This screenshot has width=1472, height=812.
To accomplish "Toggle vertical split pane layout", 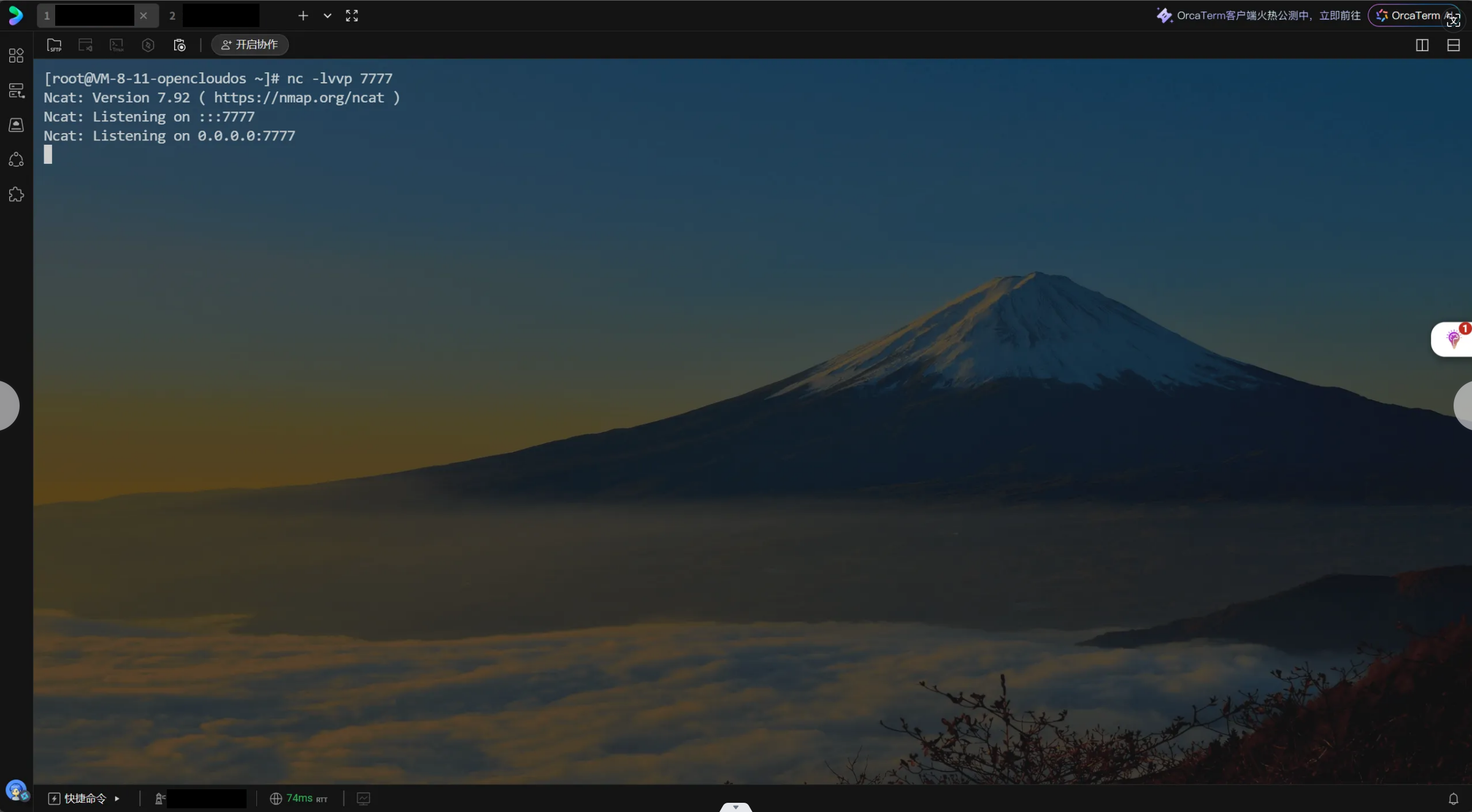I will point(1422,45).
